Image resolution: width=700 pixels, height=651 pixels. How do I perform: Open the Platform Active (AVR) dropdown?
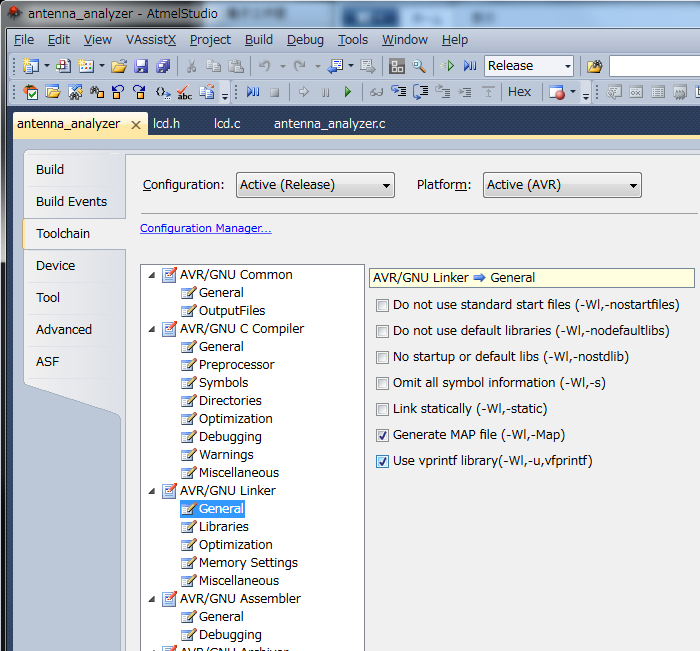click(562, 185)
